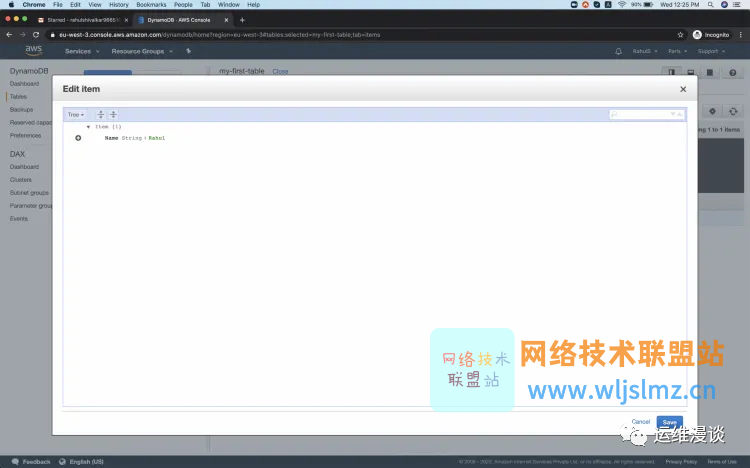This screenshot has width=750, height=468.
Task: Open the Bookmarks menu
Action: click(x=151, y=5)
